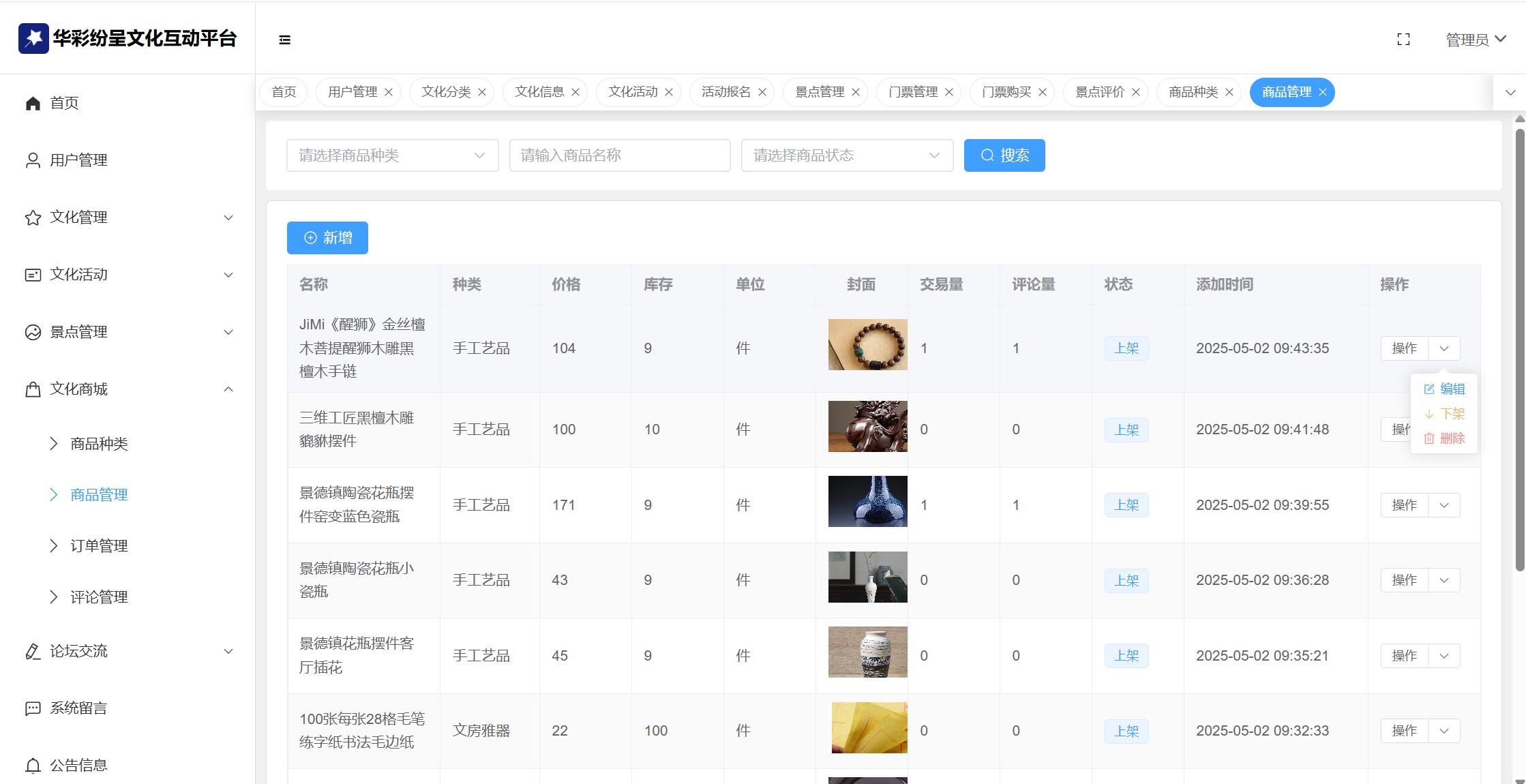Click the sidebar collapse hamburger icon
The height and width of the screenshot is (784, 1526).
pyautogui.click(x=285, y=40)
